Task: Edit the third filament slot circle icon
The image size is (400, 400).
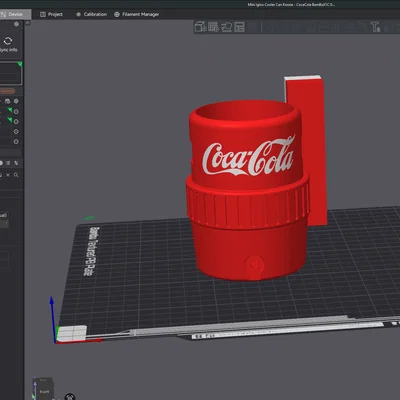Action: coord(16,132)
